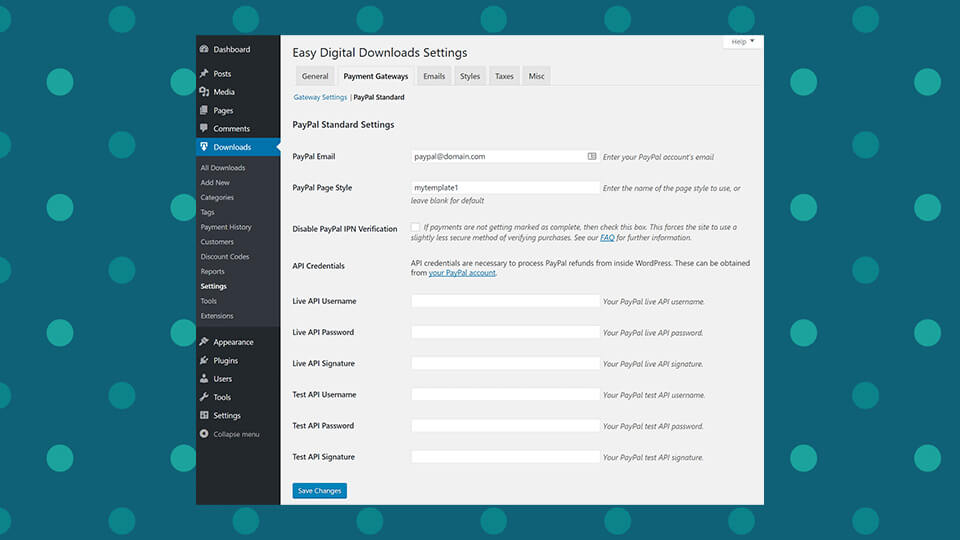Click the Easy Digital Downloads Settings title

tap(380, 53)
